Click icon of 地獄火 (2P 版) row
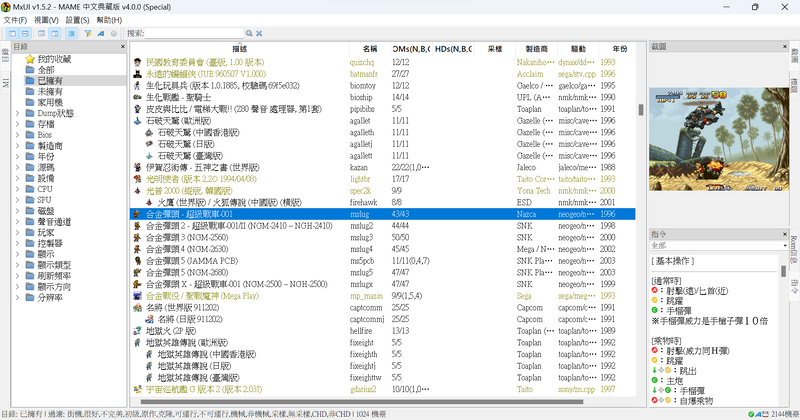This screenshot has height=420, width=800. [137, 331]
